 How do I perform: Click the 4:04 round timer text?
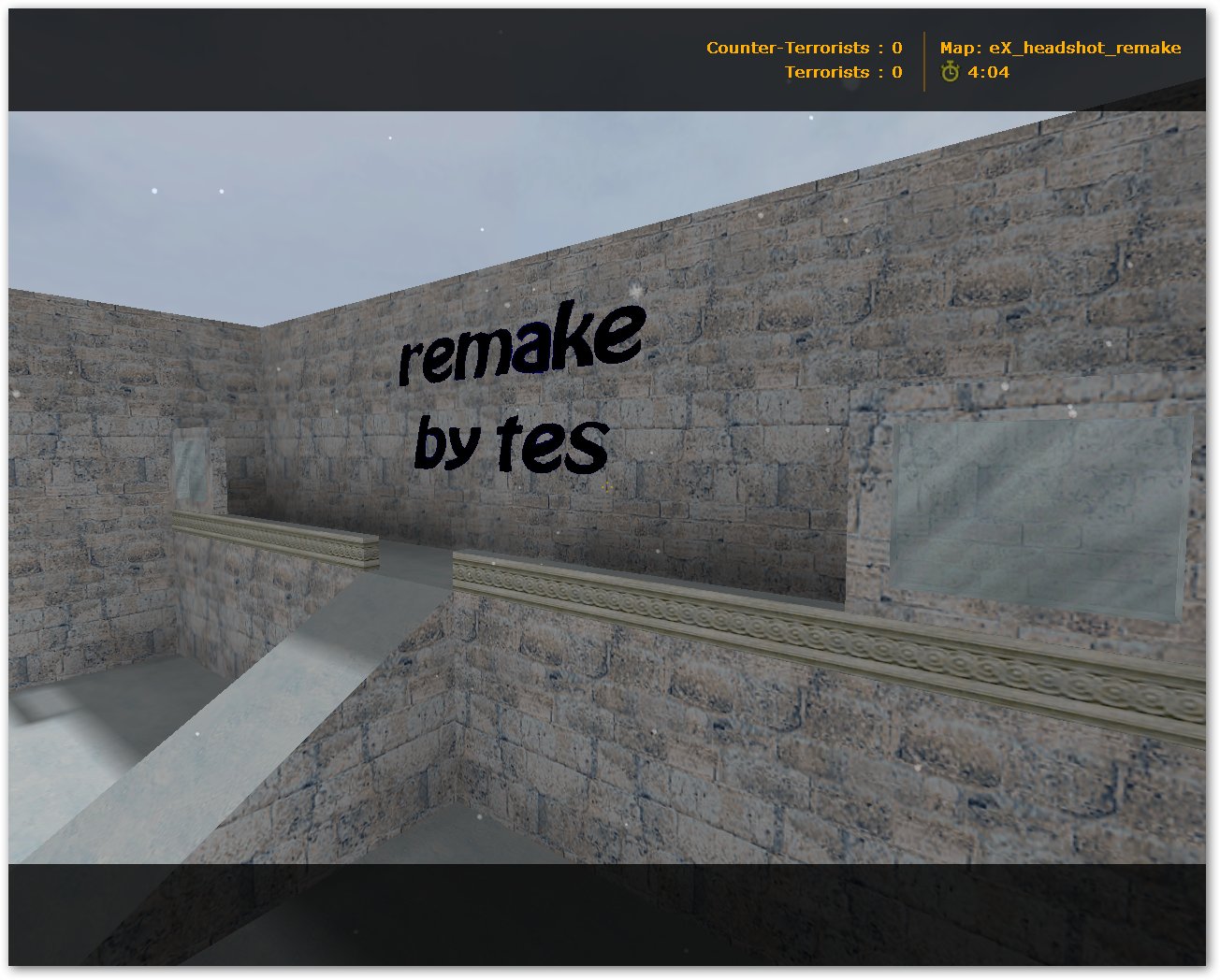point(988,72)
